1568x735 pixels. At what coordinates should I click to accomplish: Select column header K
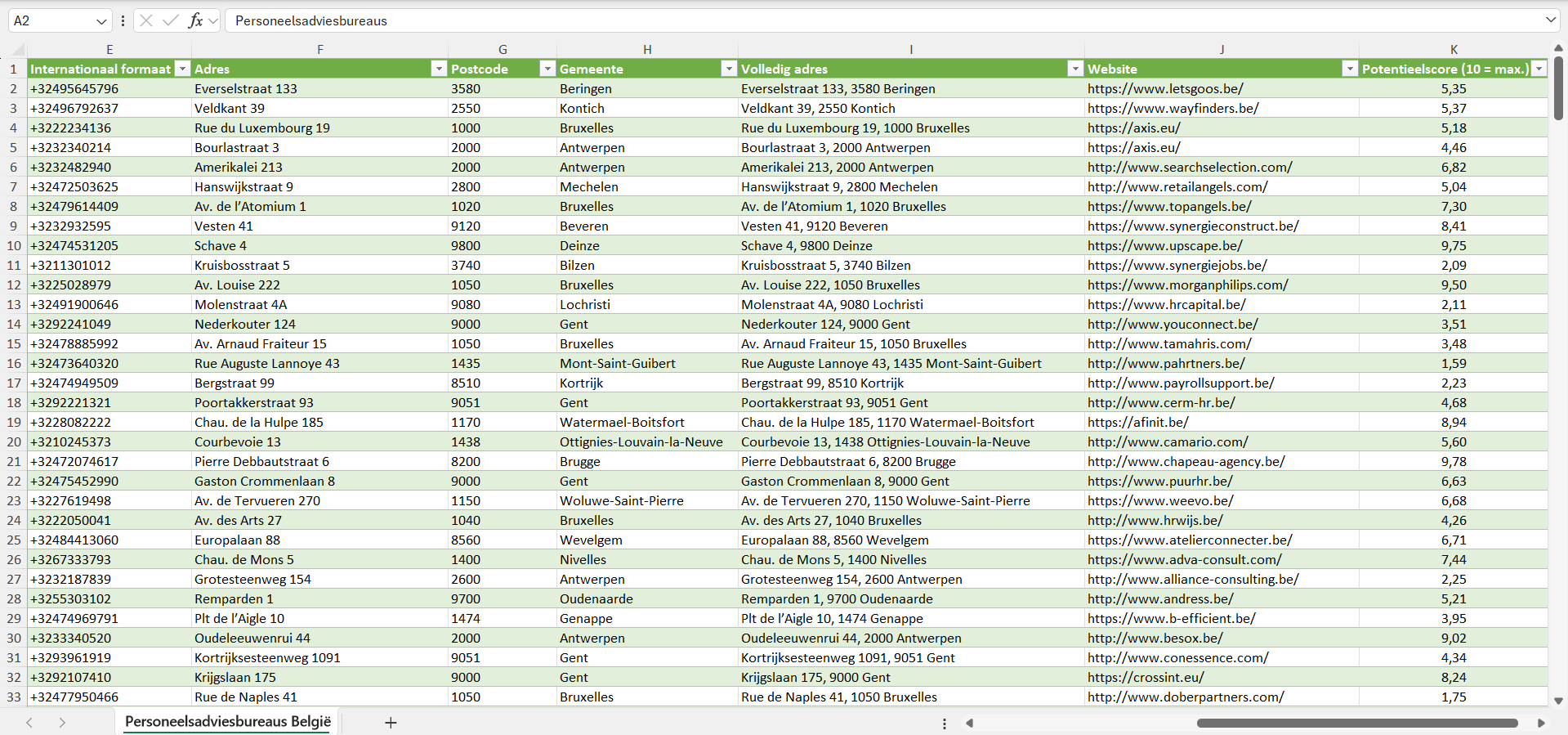point(1454,49)
